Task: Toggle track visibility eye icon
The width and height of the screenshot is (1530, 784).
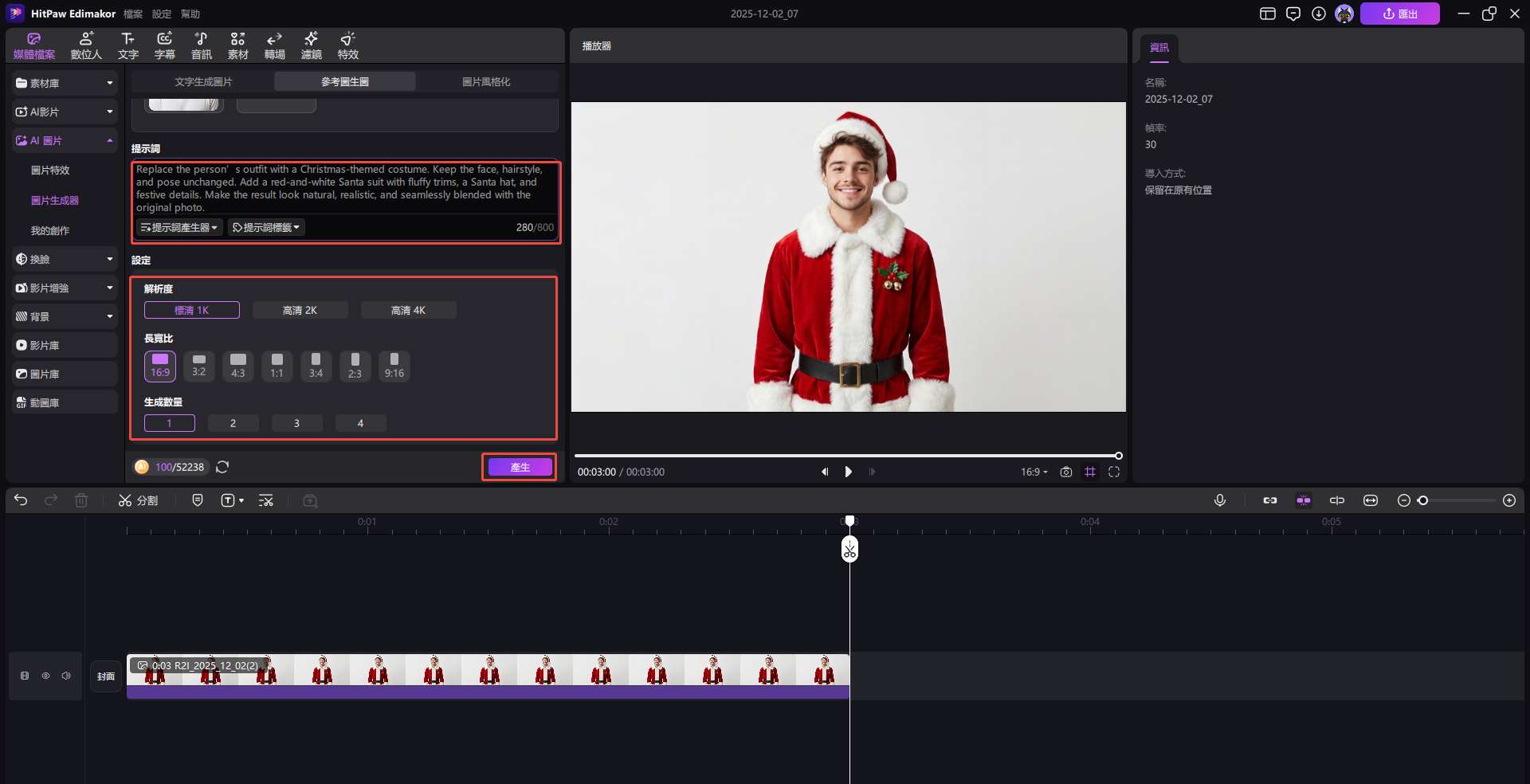Action: click(45, 676)
